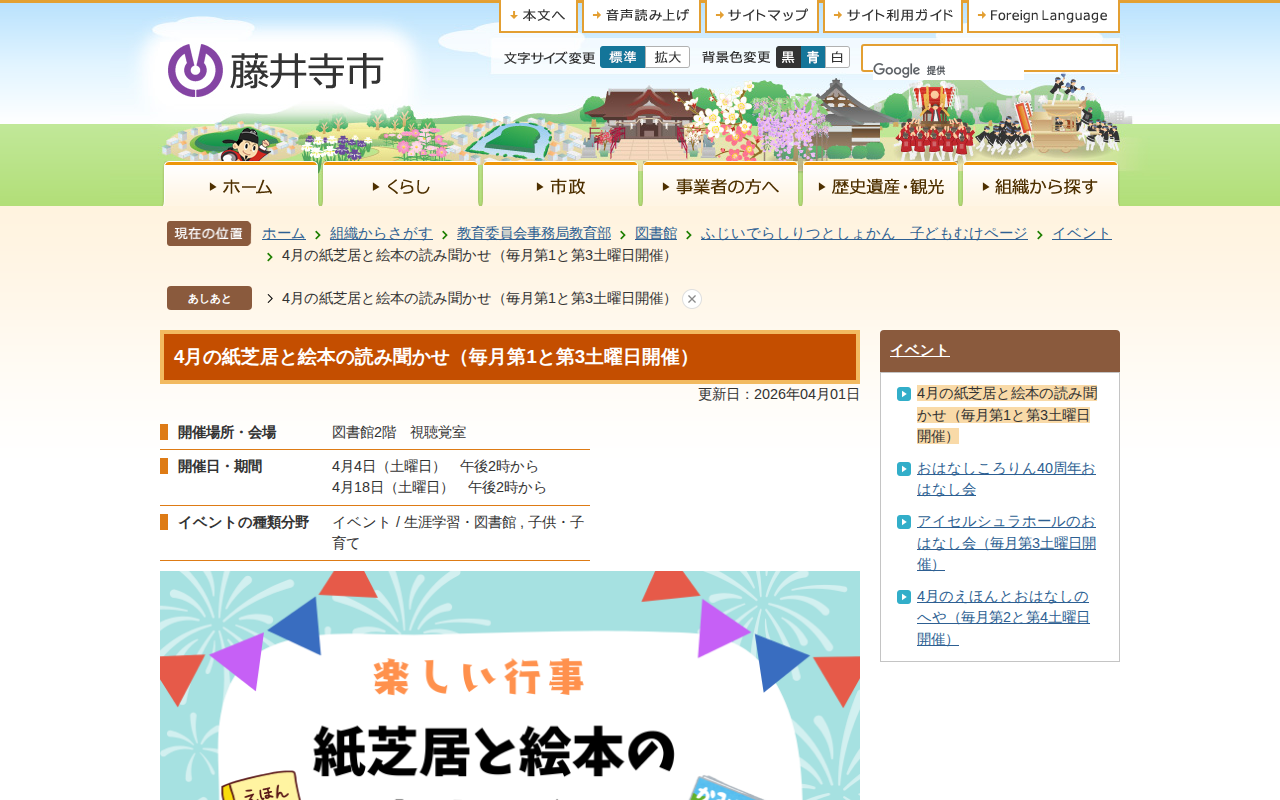Click the date 4月4日（土曜日） 午後2時から
The height and width of the screenshot is (800, 1280).
click(435, 466)
